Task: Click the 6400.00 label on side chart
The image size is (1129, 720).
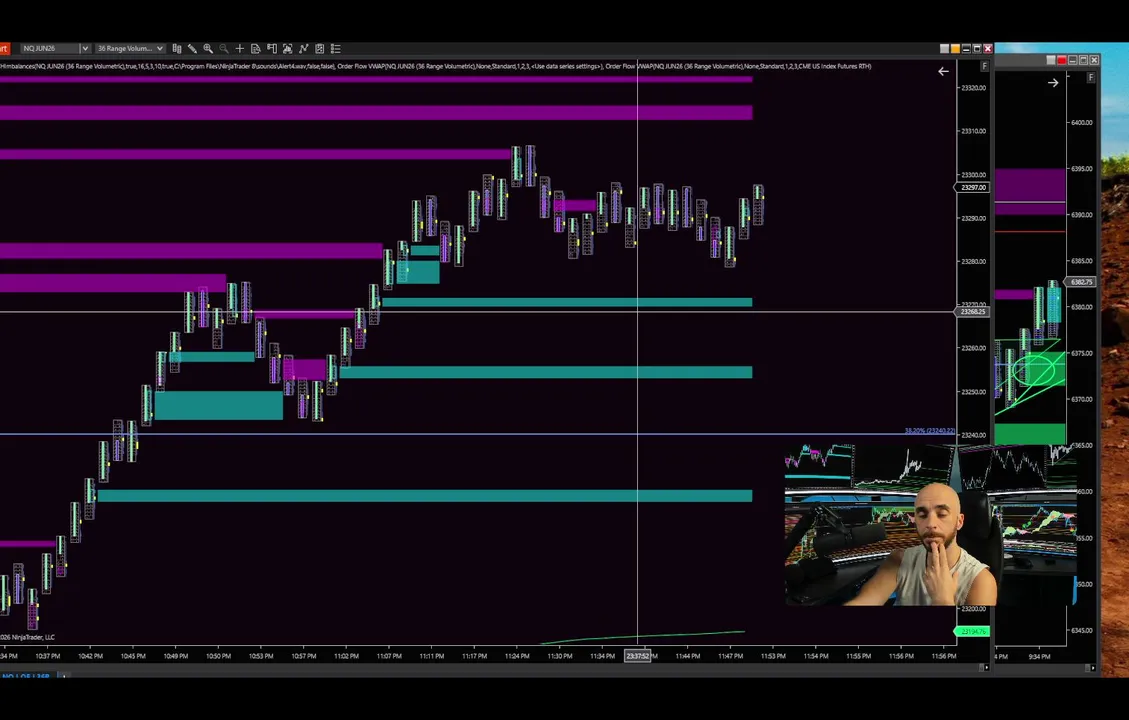Action: pyautogui.click(x=1081, y=122)
